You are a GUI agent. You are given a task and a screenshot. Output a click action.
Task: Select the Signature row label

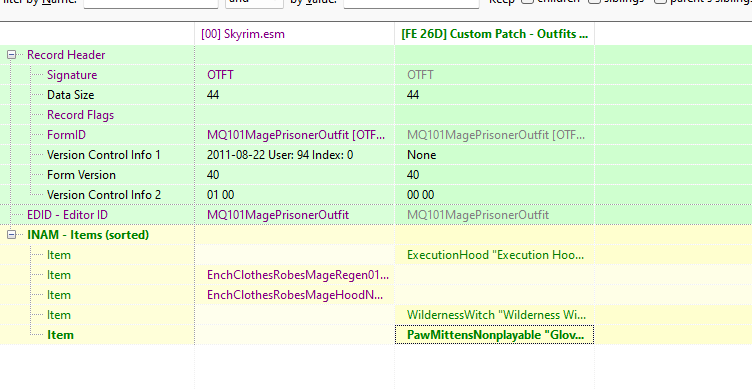tap(72, 75)
